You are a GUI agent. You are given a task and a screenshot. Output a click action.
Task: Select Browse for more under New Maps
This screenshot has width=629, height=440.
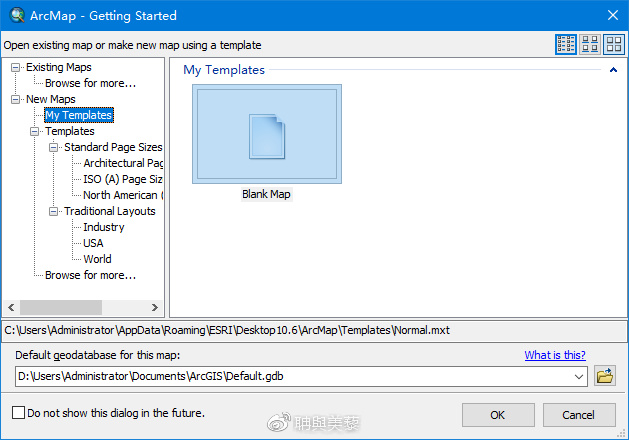click(x=90, y=275)
